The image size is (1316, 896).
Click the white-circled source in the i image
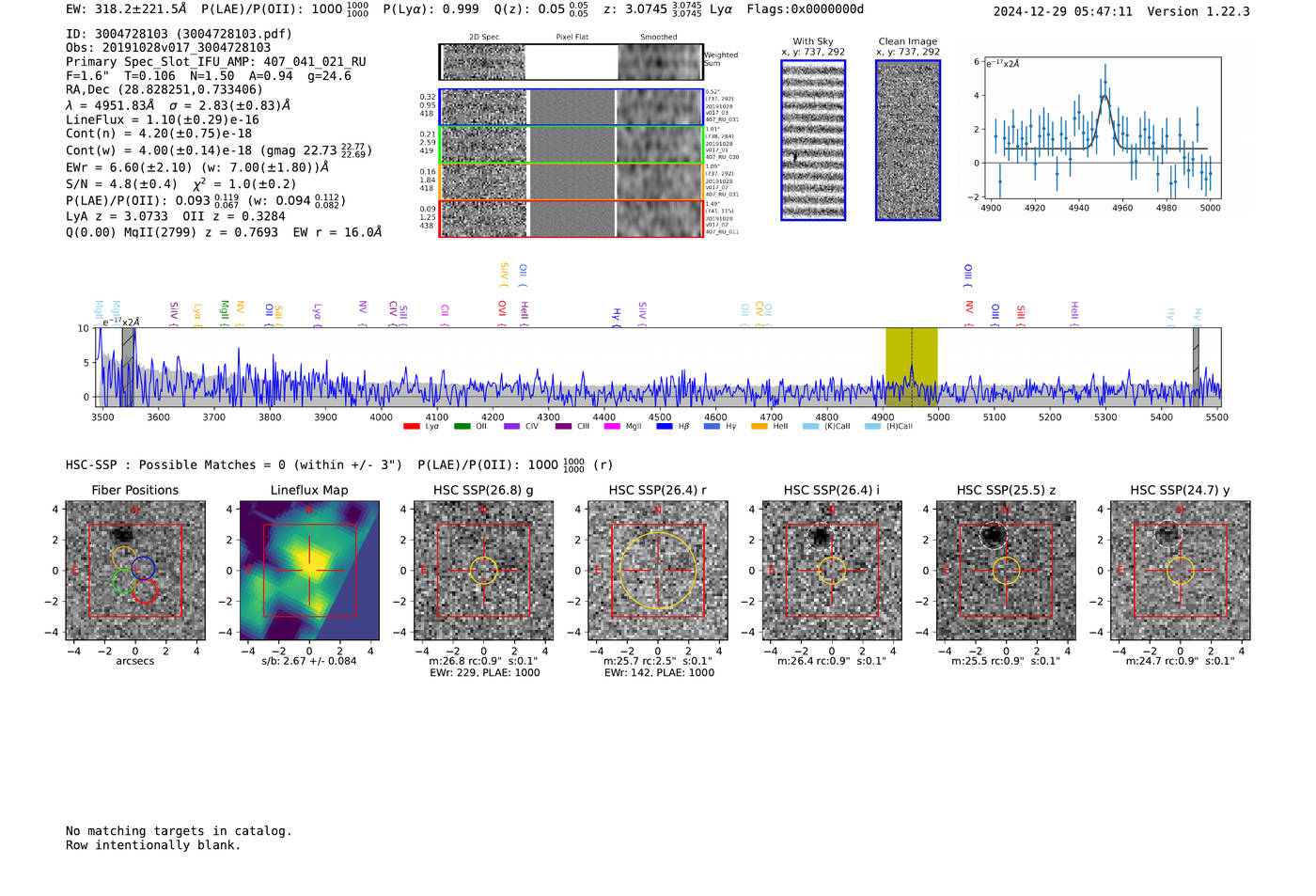click(x=820, y=536)
